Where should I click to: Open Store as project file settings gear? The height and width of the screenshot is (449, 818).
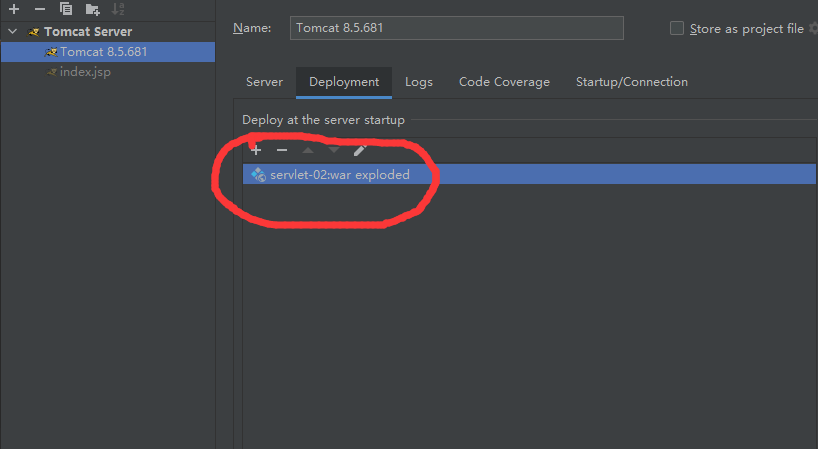coord(813,28)
